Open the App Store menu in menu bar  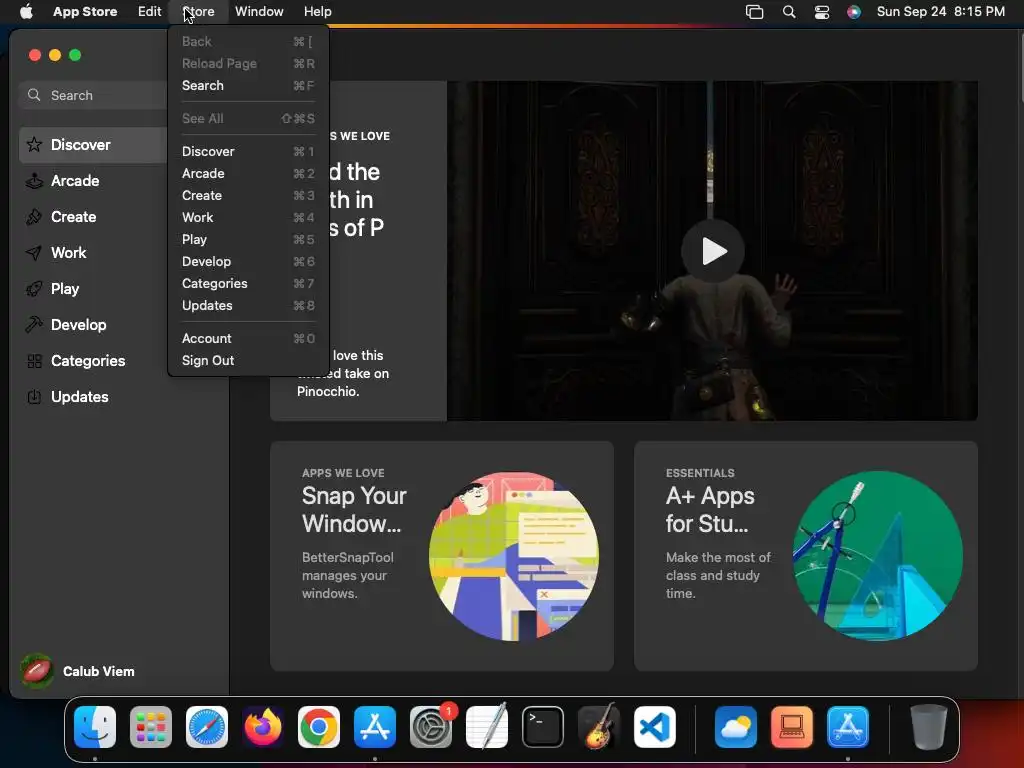(85, 12)
